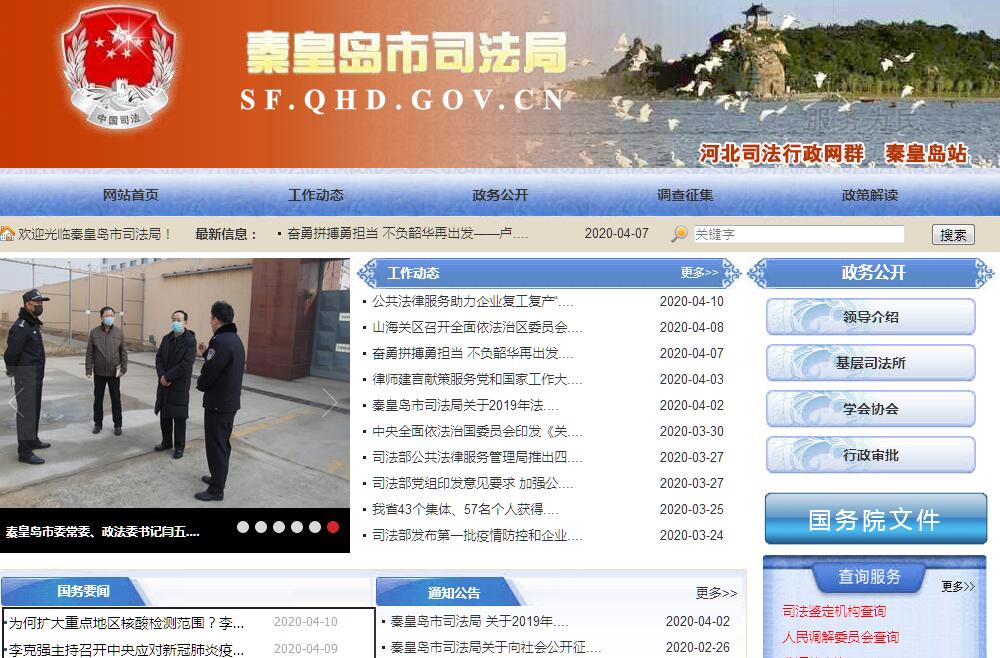1000x658 pixels.
Task: Click date 2020-03-24 in 工作动态 list
Action: 692,535
